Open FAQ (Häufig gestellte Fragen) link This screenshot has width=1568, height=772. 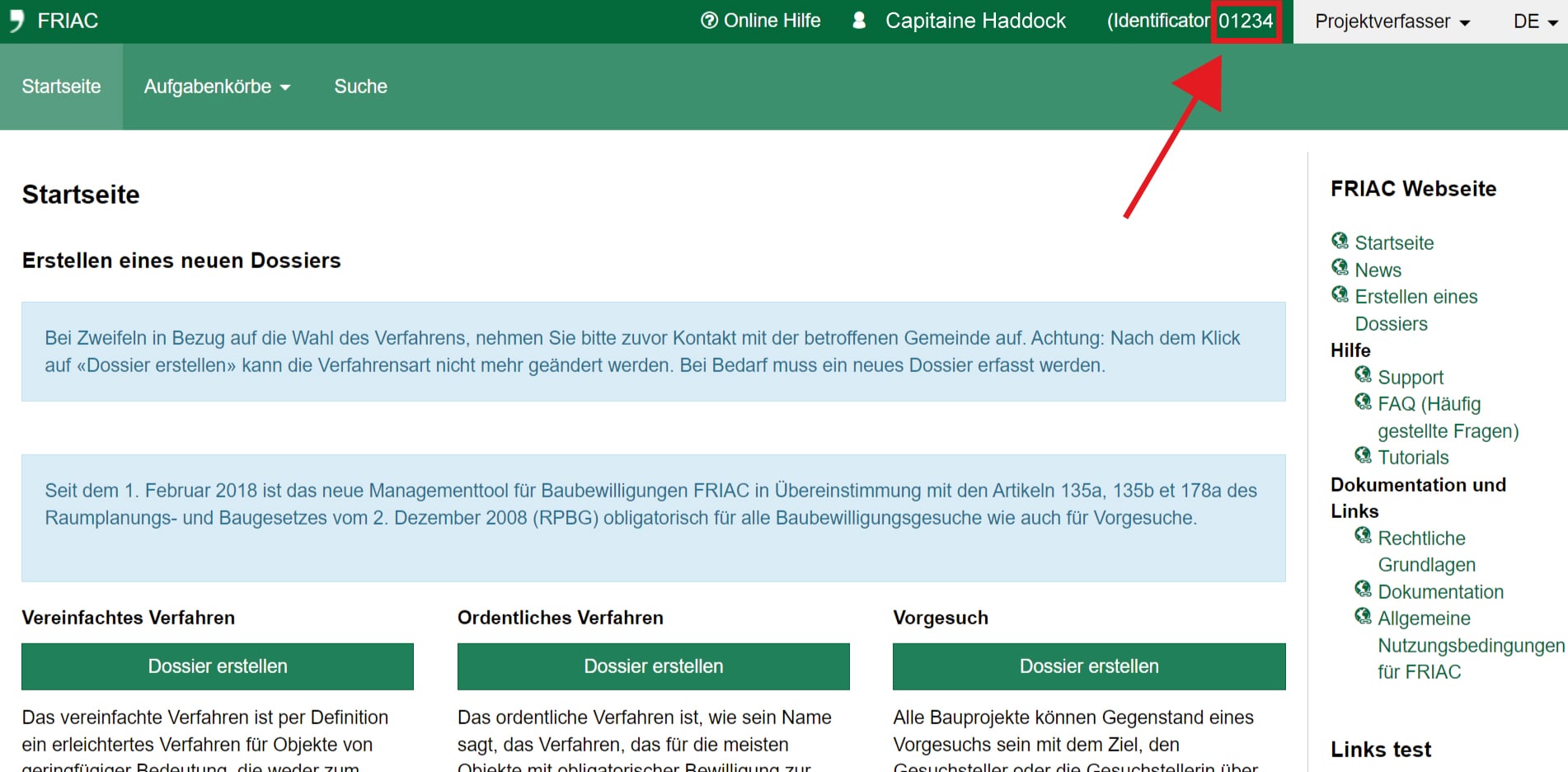click(x=1447, y=417)
